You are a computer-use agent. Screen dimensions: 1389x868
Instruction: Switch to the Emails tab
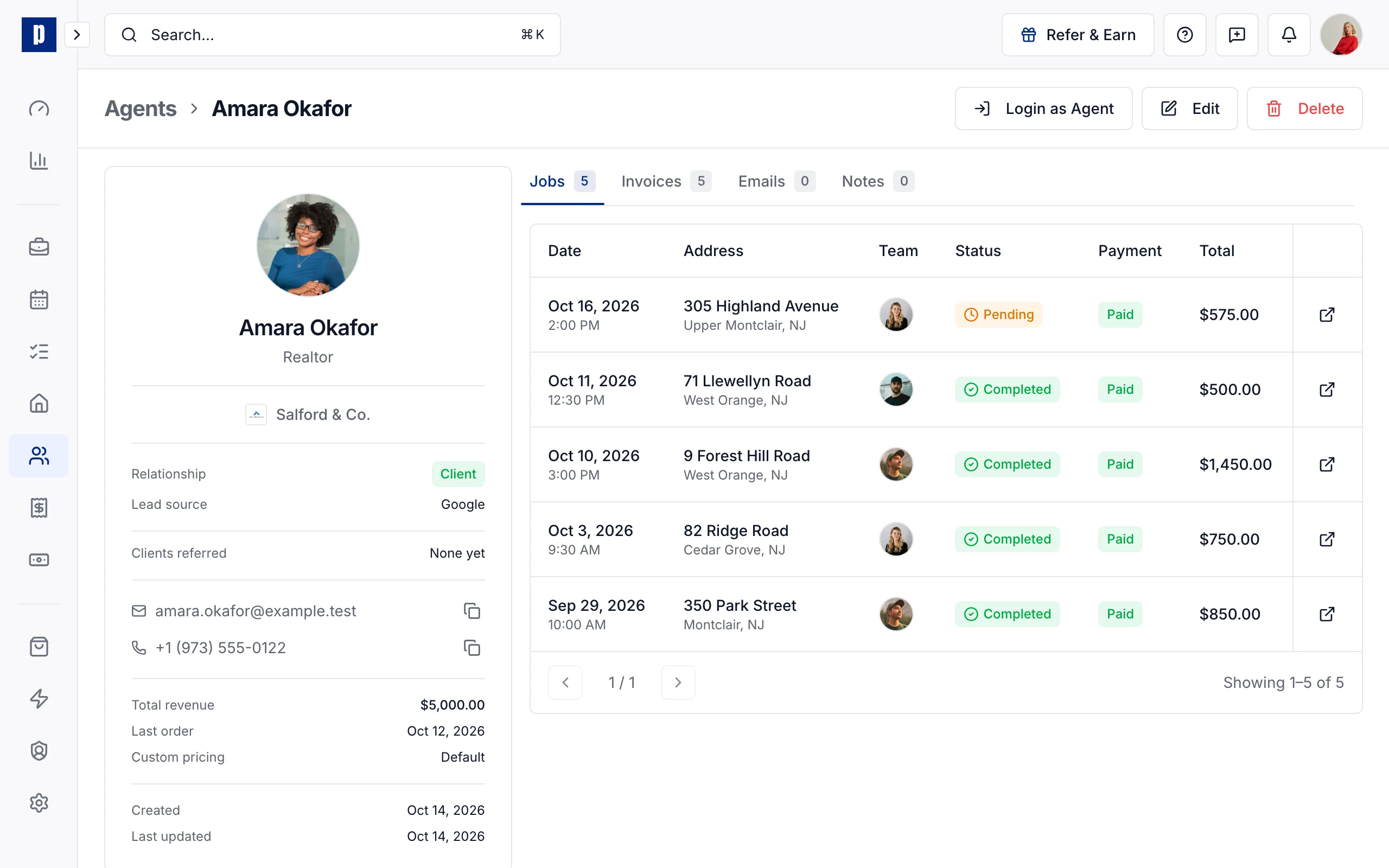coord(776,181)
